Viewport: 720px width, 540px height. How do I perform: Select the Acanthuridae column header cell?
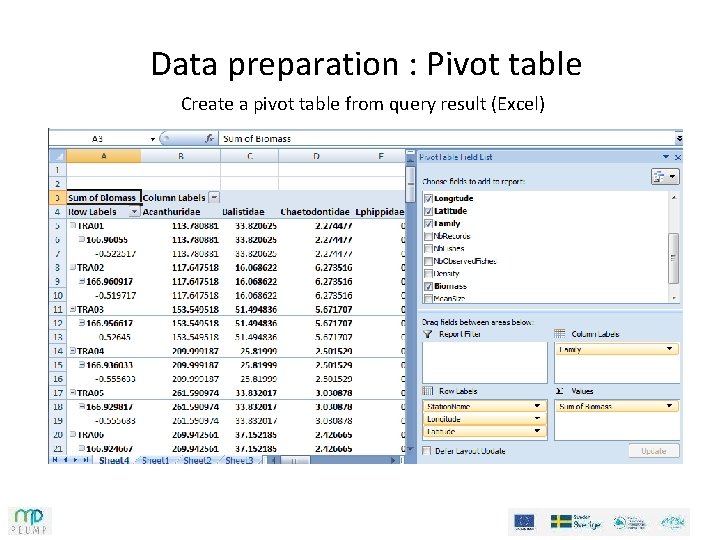[180, 212]
